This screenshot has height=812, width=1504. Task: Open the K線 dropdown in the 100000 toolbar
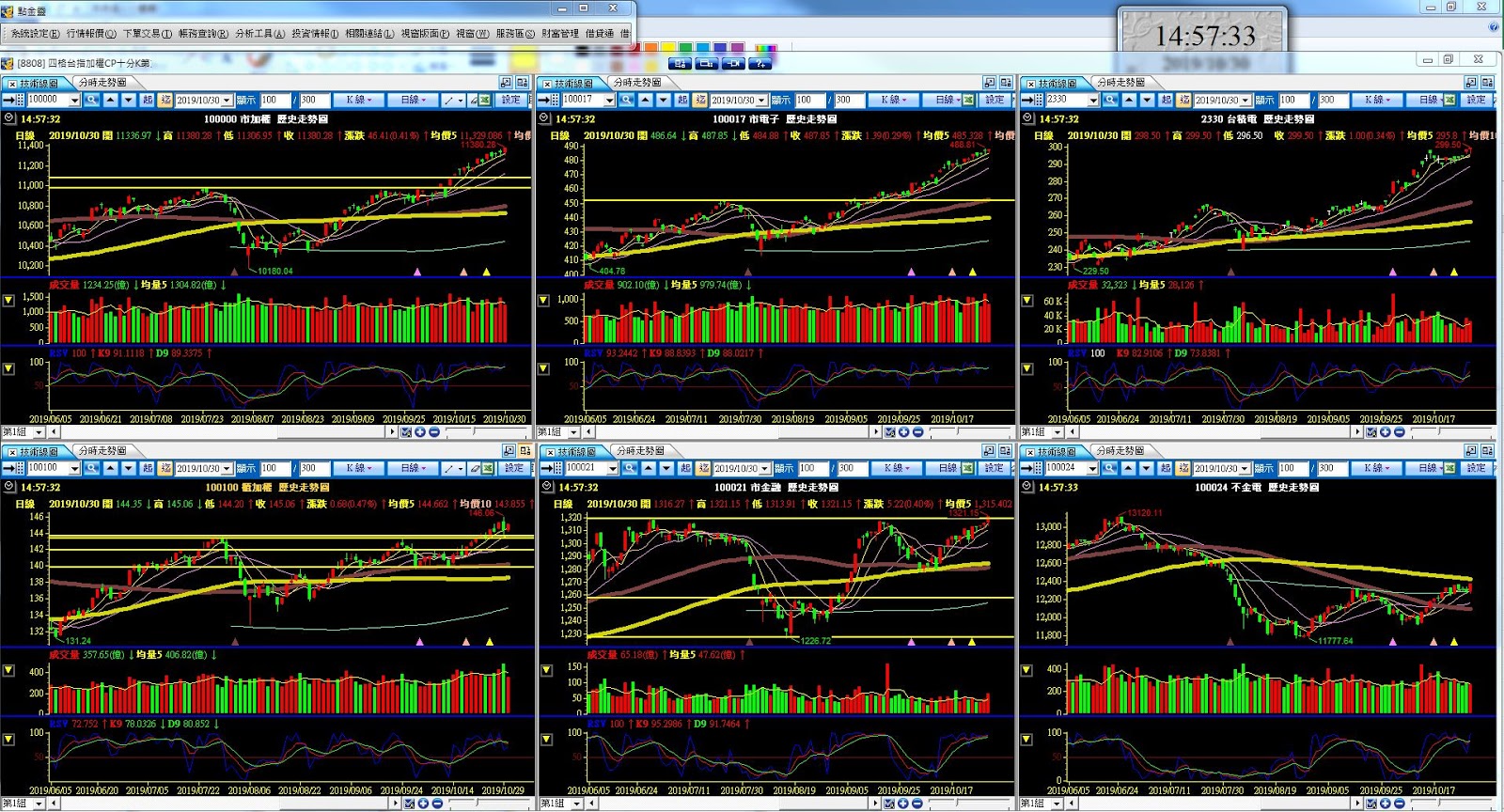click(x=358, y=100)
